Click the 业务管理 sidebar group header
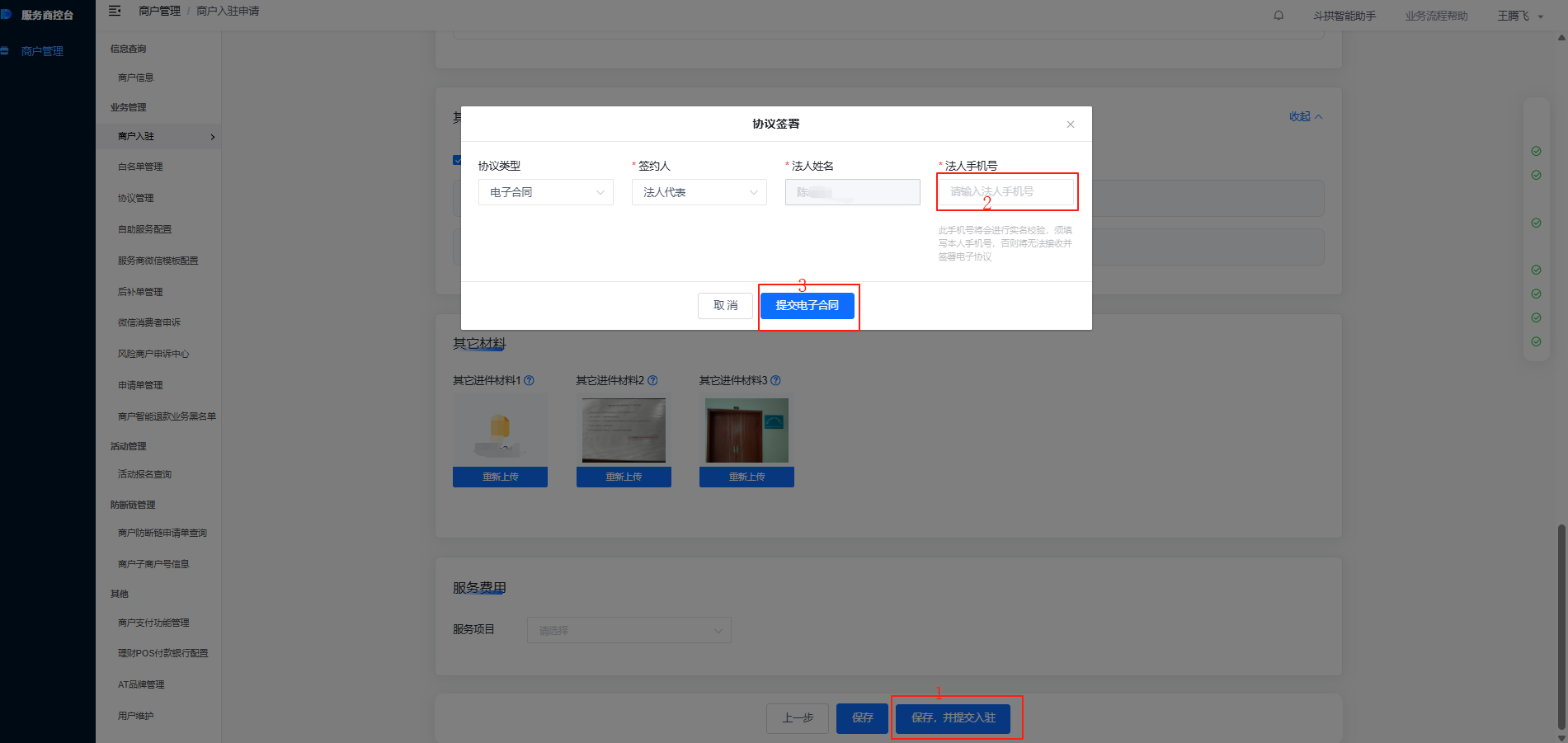 pos(128,107)
